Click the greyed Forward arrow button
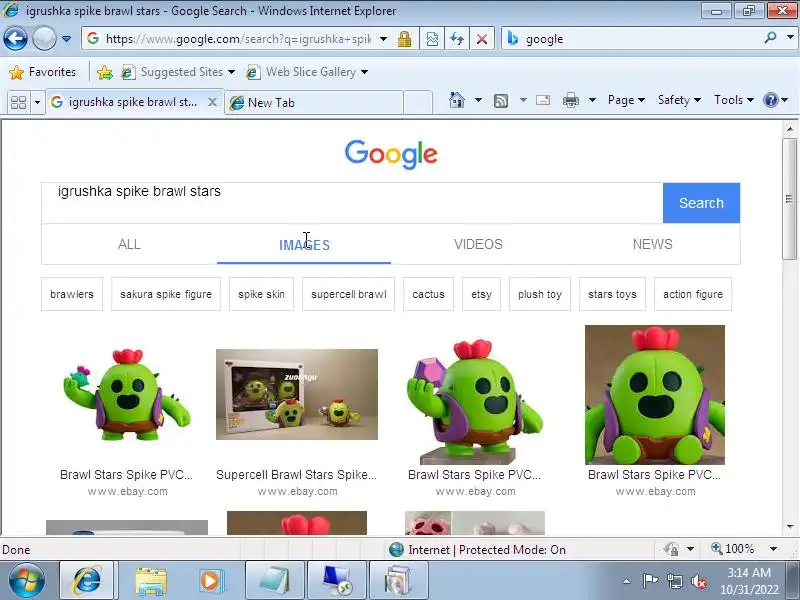Image resolution: width=800 pixels, height=600 pixels. [44, 39]
